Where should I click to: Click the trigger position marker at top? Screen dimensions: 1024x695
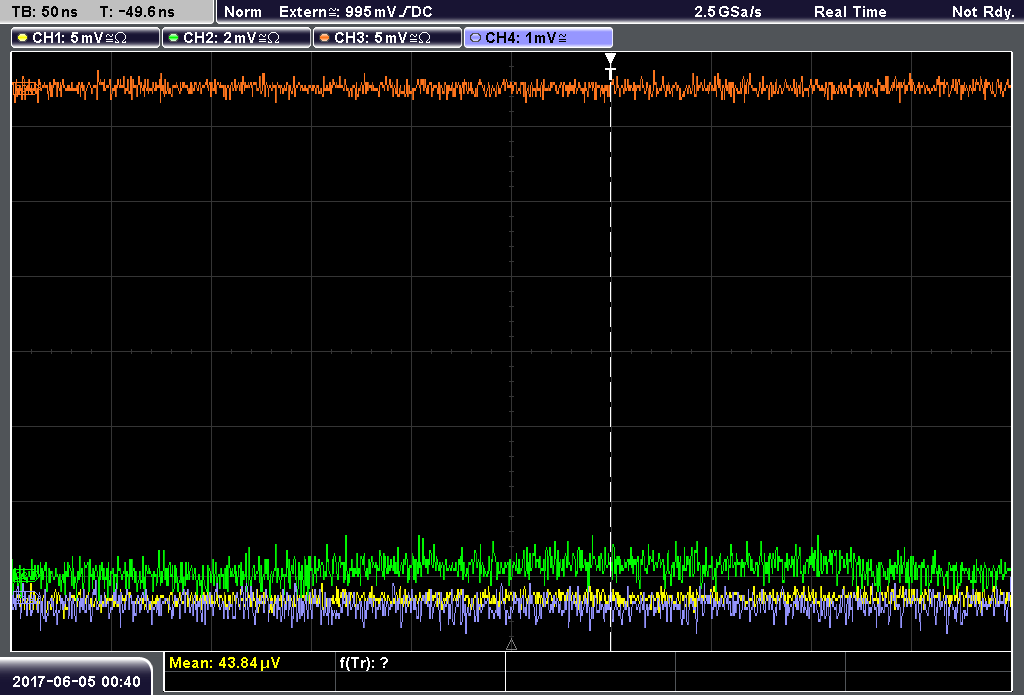(x=610, y=65)
